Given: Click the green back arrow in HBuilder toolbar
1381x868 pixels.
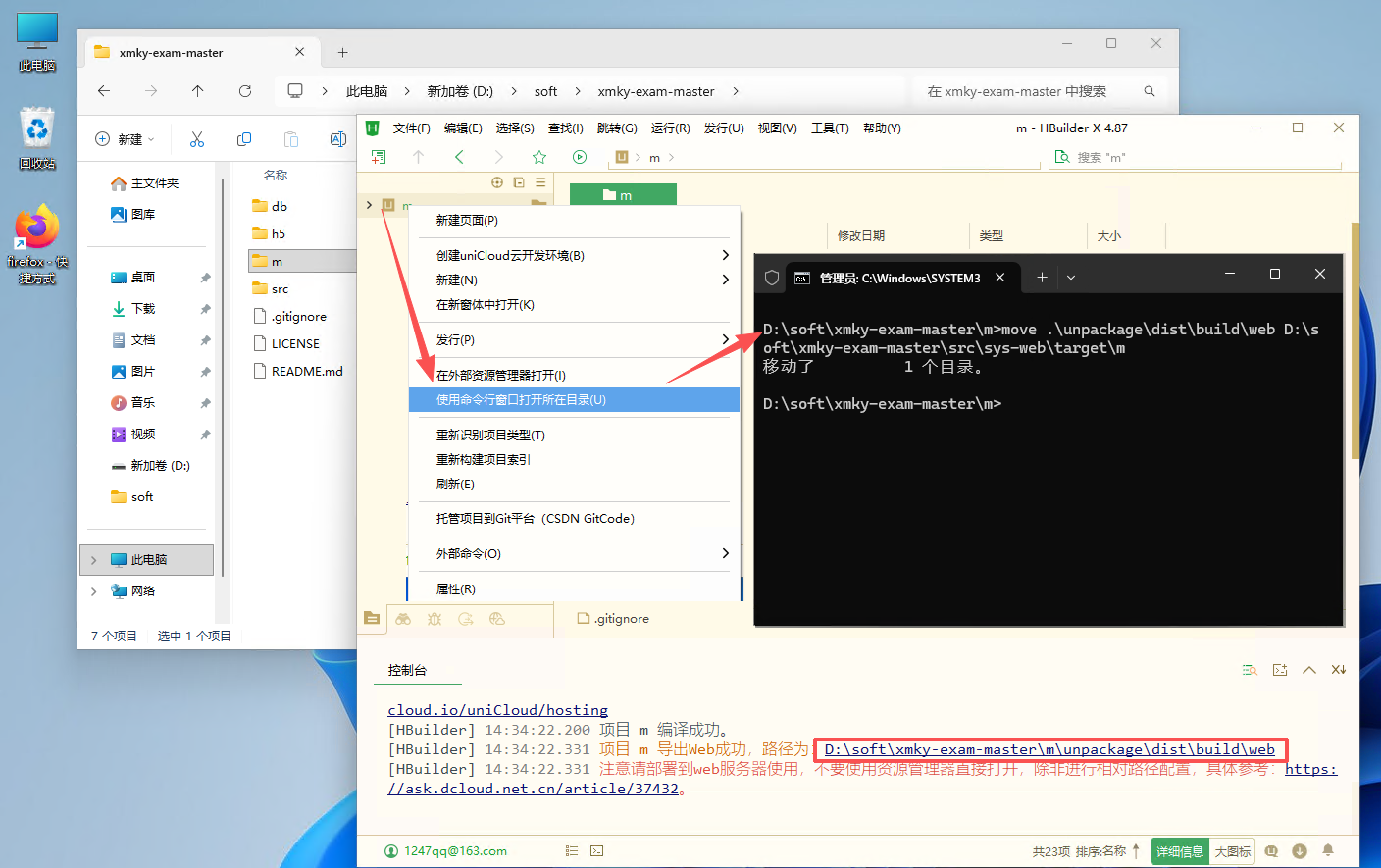Looking at the screenshot, I should [x=459, y=157].
